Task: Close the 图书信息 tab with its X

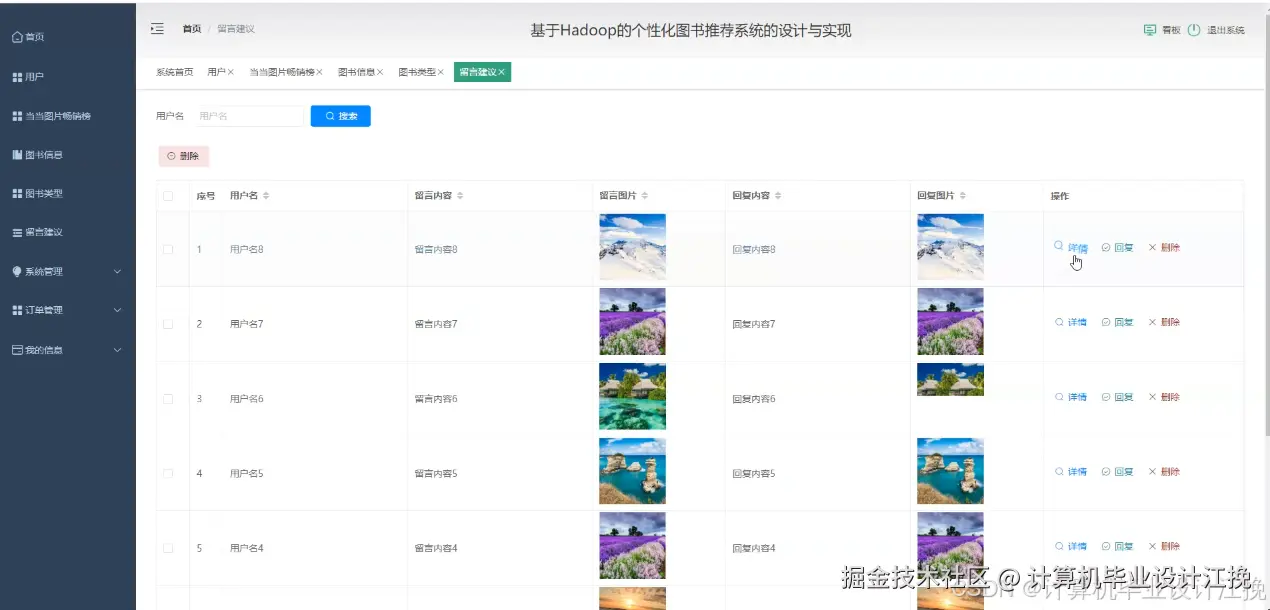Action: (x=380, y=72)
